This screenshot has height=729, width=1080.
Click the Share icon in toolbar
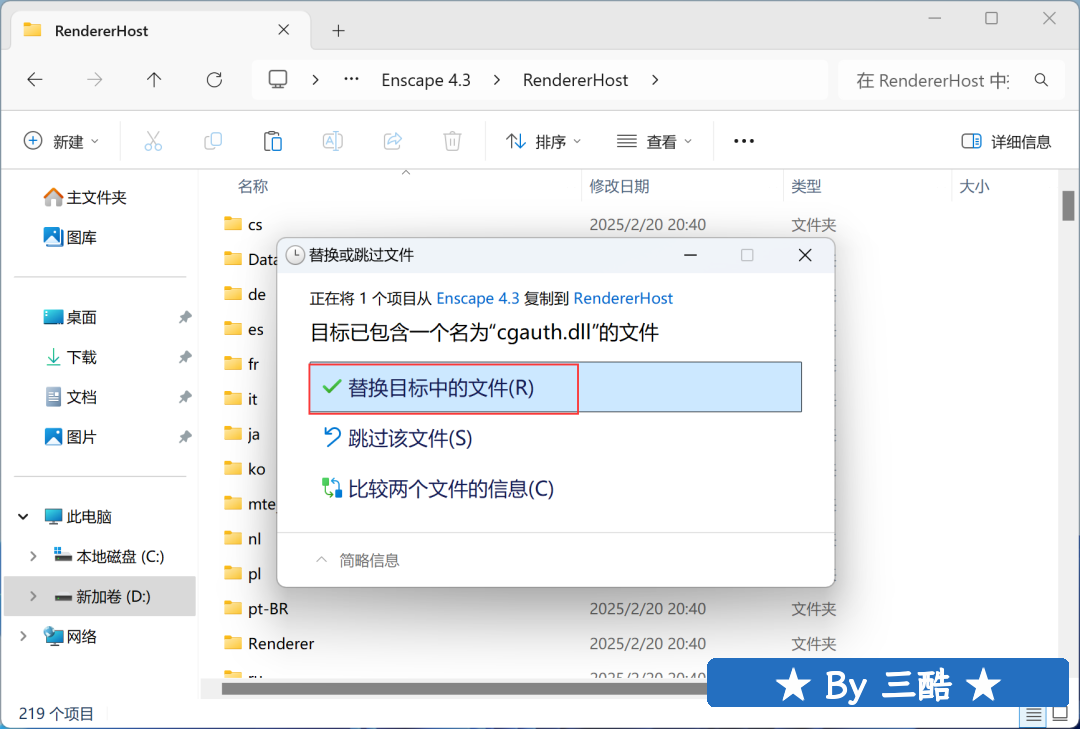pos(393,141)
